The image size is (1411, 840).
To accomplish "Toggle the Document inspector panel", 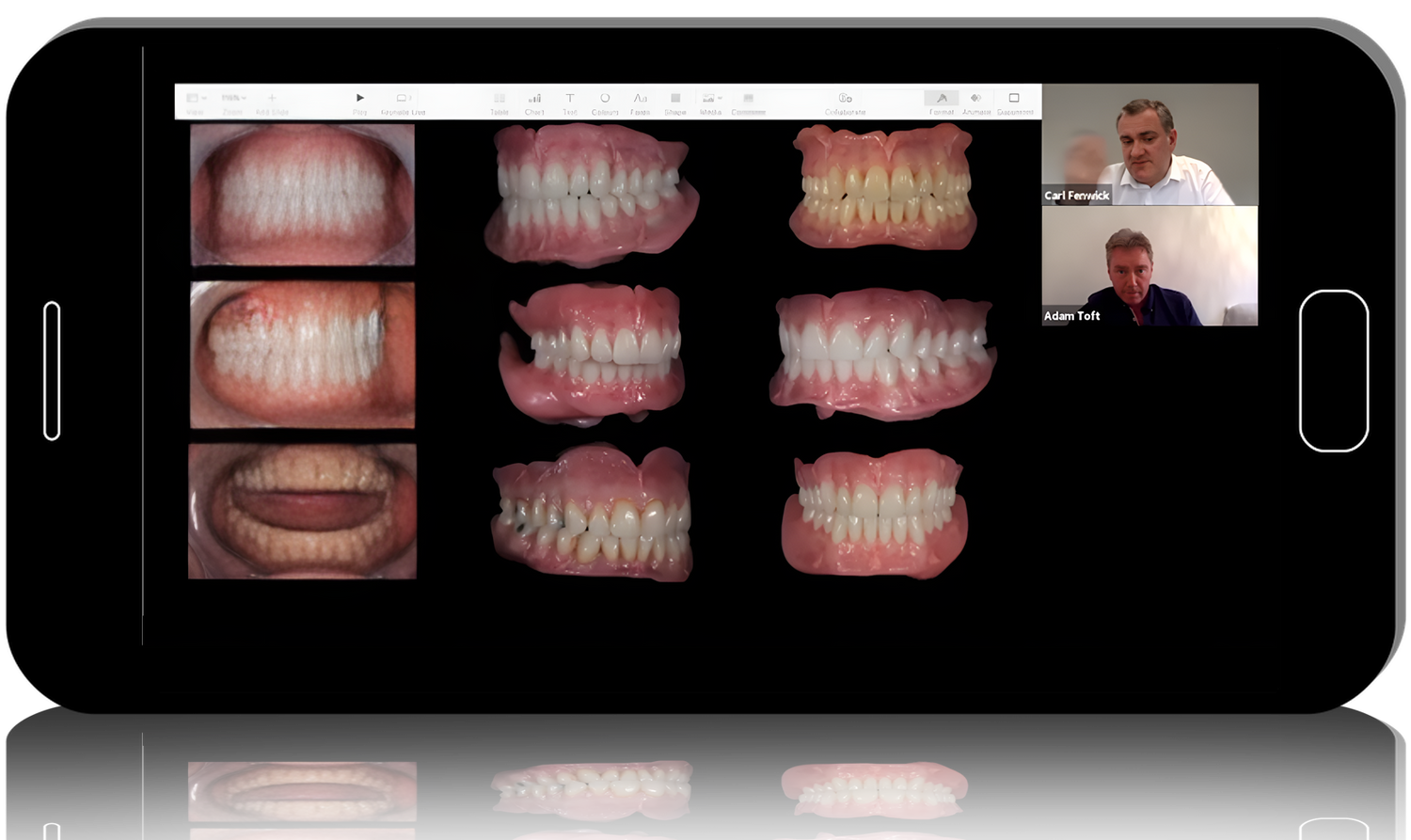I will pos(1014,99).
